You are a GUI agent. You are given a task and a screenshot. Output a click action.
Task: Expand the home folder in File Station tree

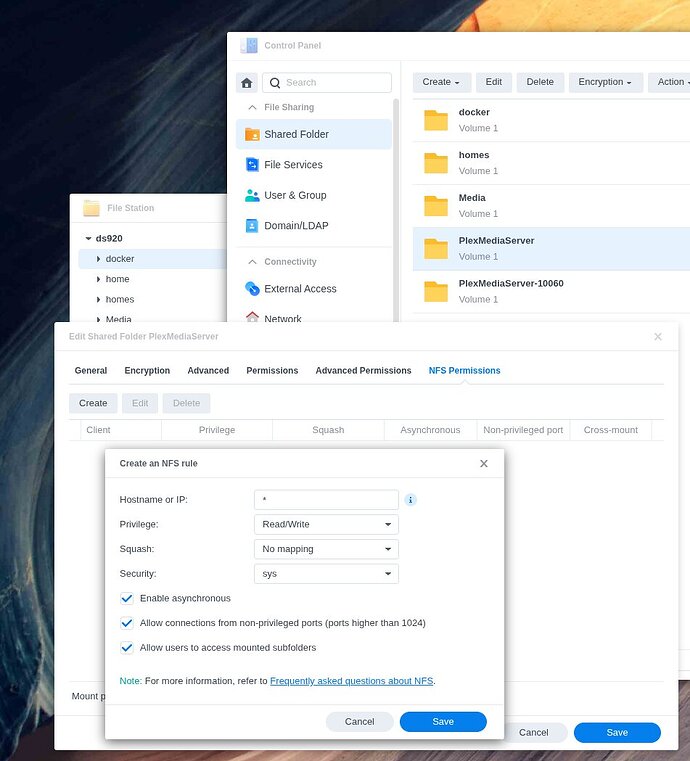(x=99, y=280)
